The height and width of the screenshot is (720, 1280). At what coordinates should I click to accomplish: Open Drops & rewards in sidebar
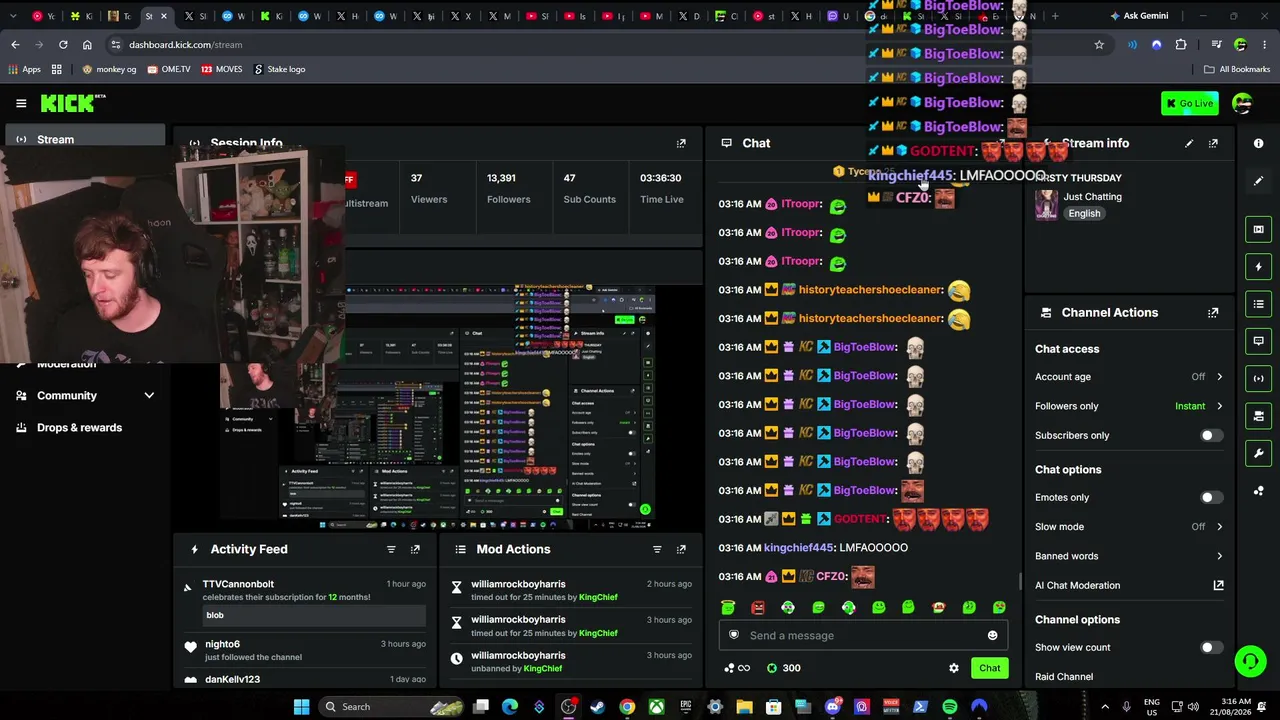[x=85, y=428]
